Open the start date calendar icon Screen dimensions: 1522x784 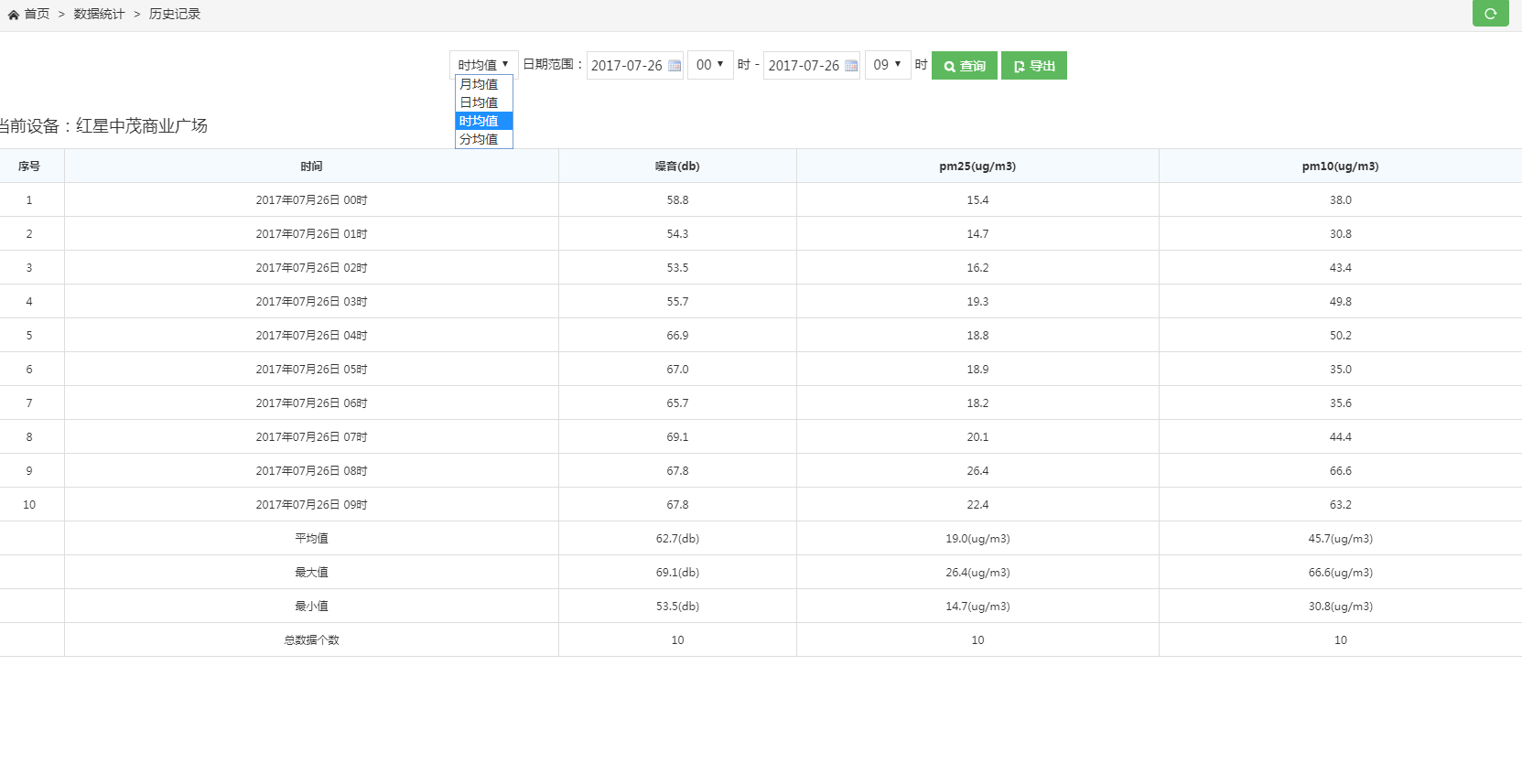(675, 66)
